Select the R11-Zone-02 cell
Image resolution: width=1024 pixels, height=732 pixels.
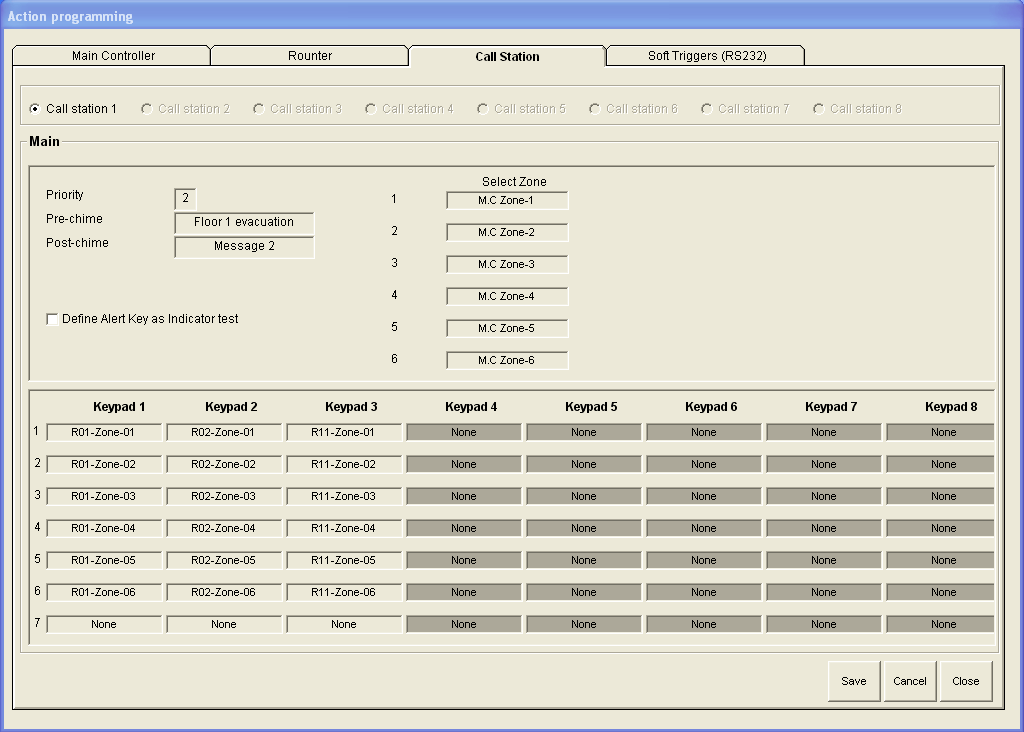pos(344,464)
